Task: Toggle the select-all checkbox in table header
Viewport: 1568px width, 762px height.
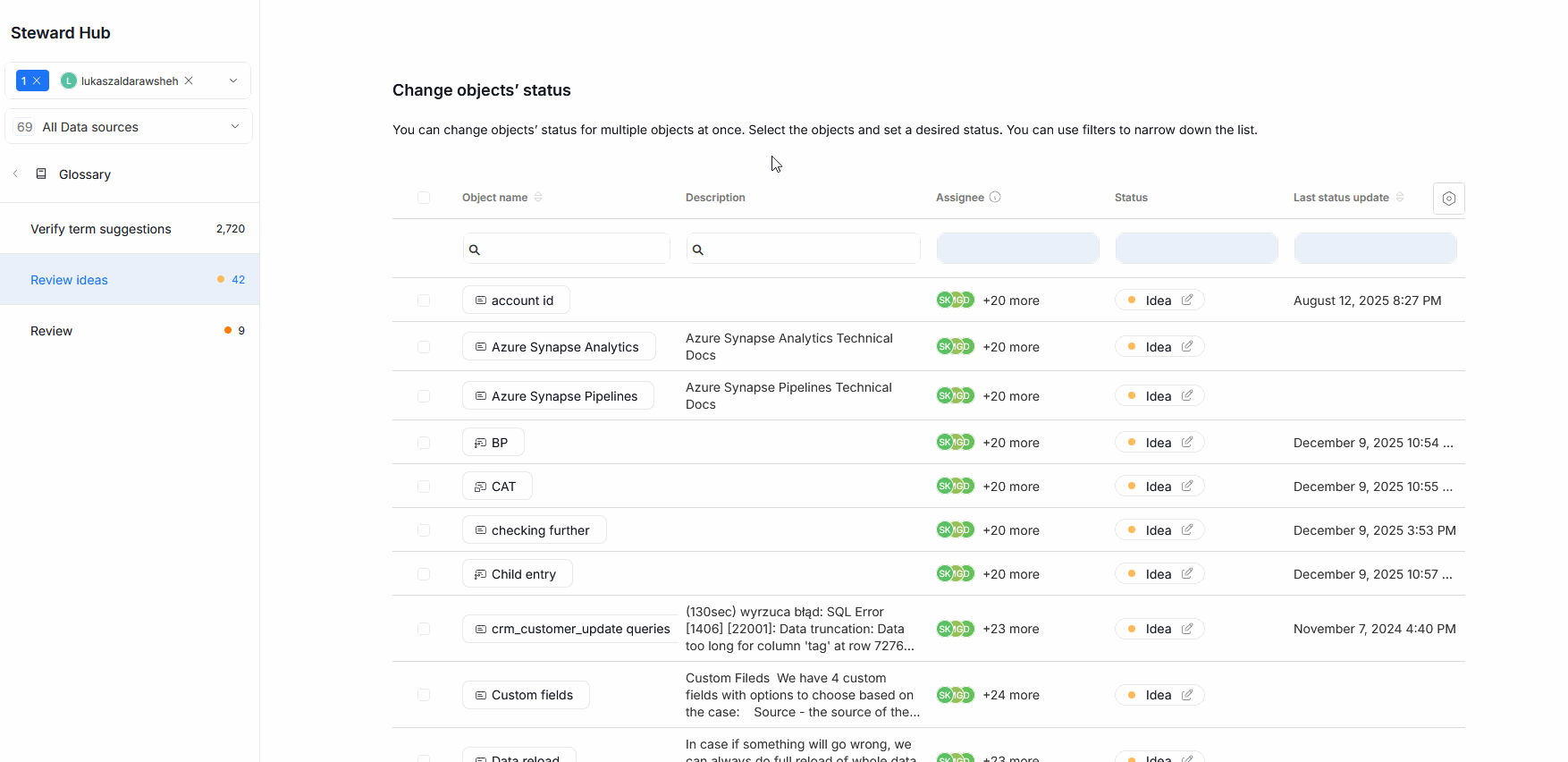Action: pos(424,198)
